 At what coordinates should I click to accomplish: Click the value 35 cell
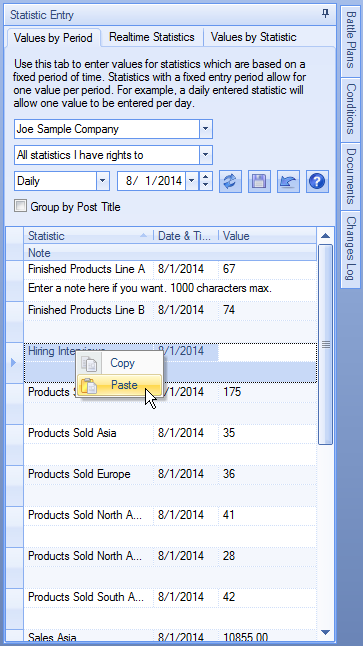pyautogui.click(x=267, y=433)
